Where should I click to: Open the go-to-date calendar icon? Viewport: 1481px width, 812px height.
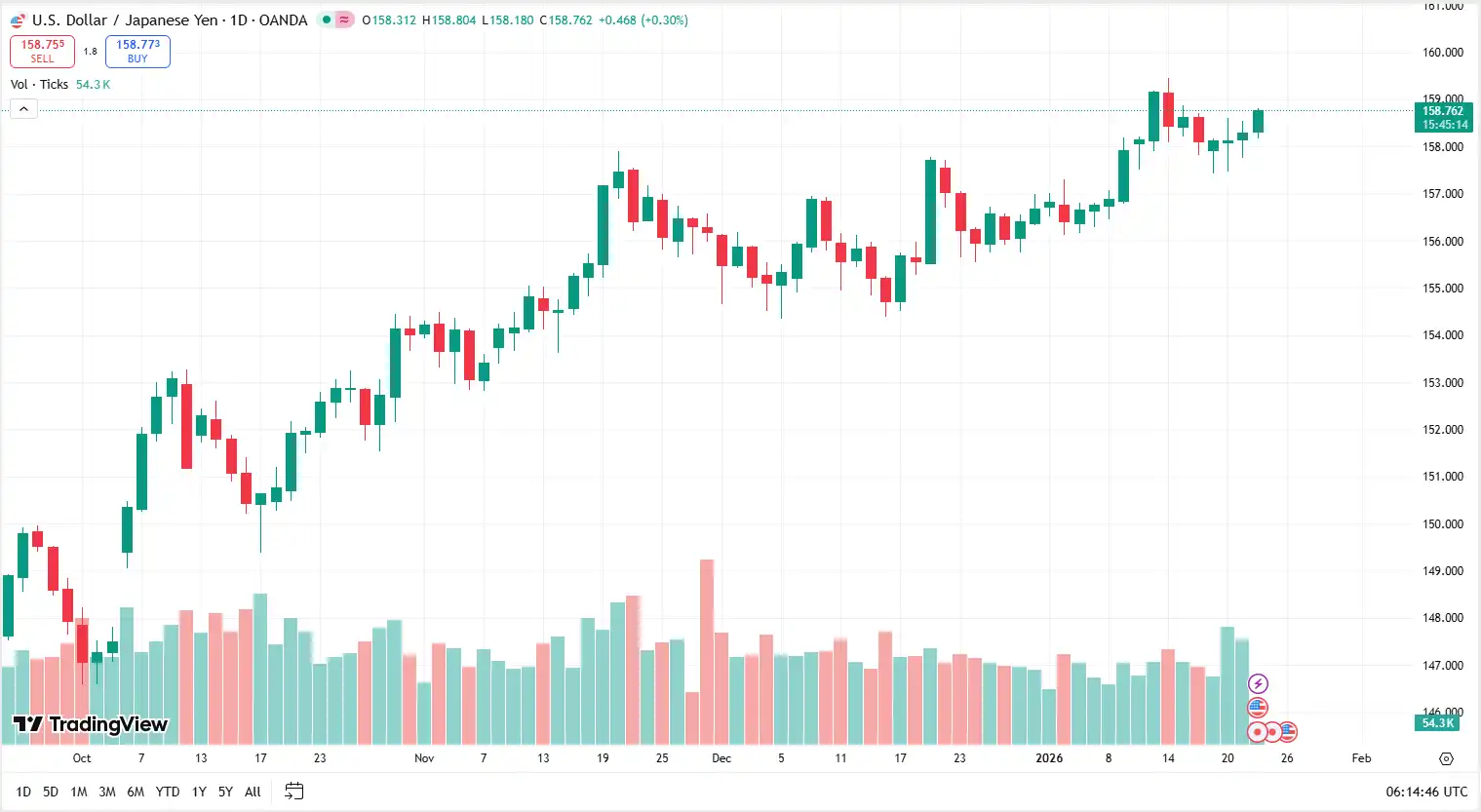click(x=293, y=792)
